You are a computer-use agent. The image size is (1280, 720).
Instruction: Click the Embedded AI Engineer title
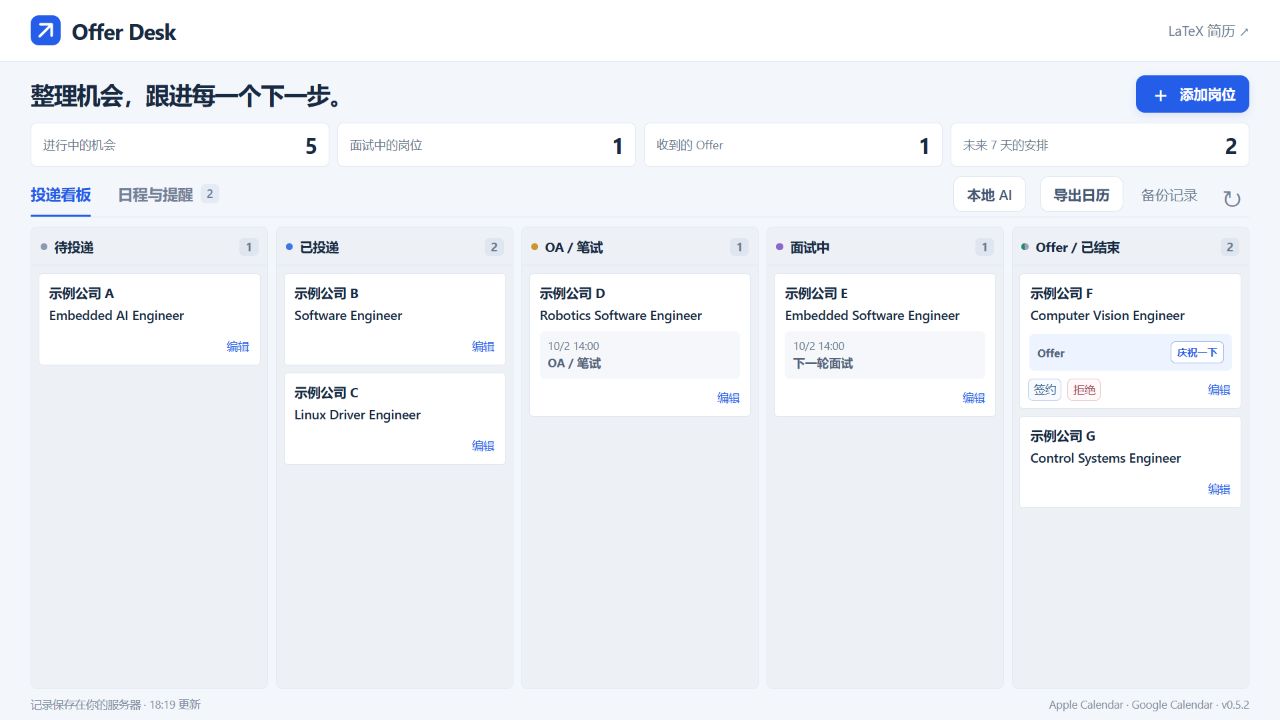[x=117, y=316]
